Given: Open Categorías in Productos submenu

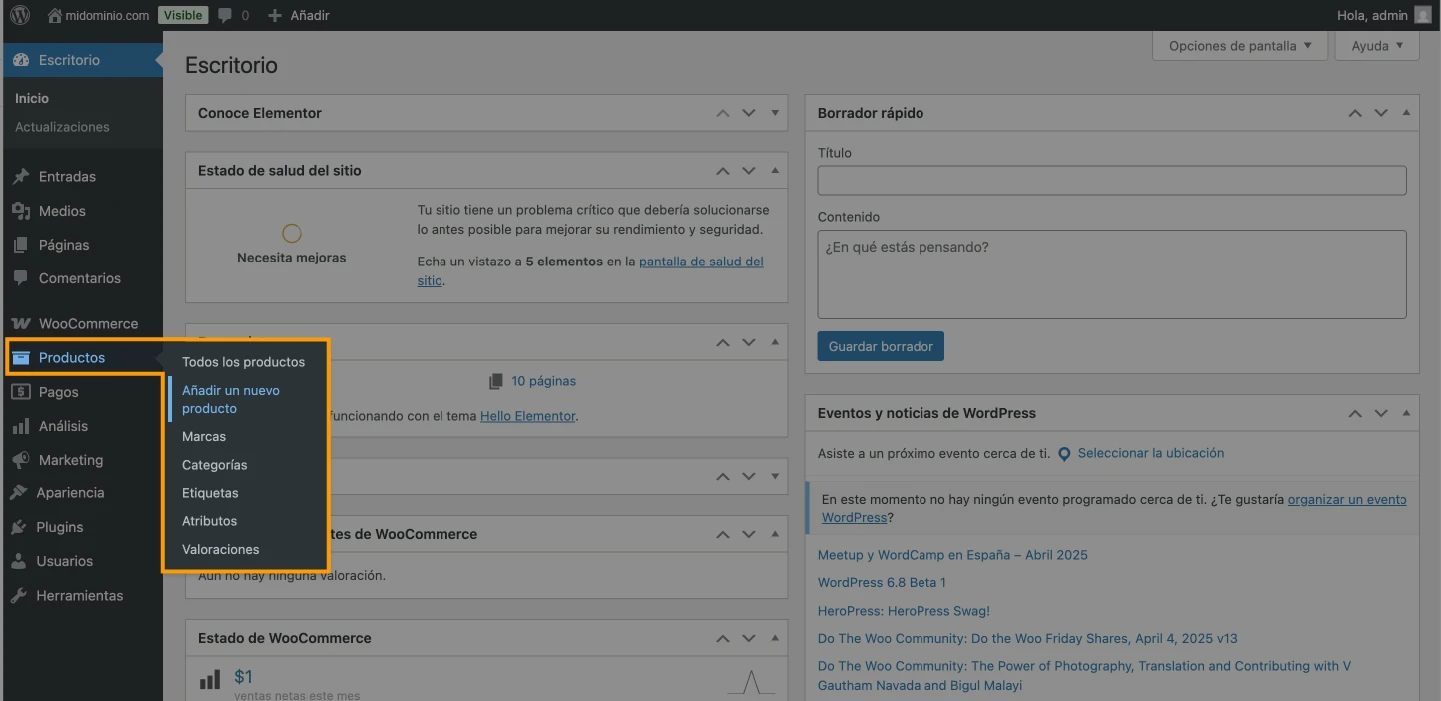Looking at the screenshot, I should point(214,465).
